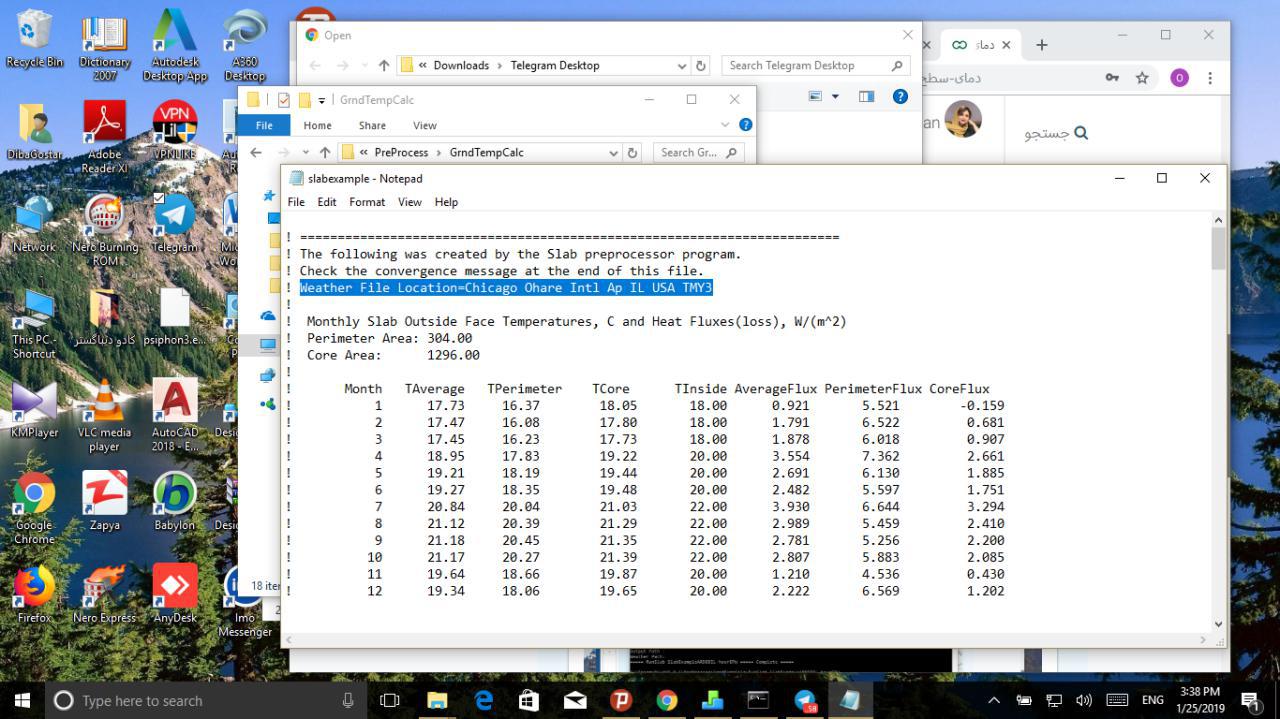Launch Firefox from the desktop
This screenshot has width=1280, height=719.
coord(34,593)
